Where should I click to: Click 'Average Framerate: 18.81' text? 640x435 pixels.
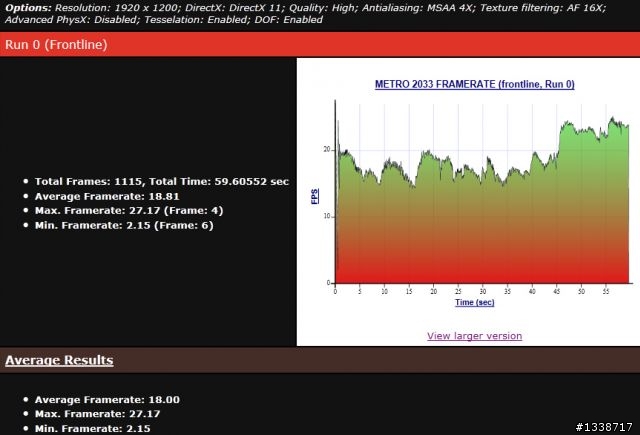[x=107, y=196]
